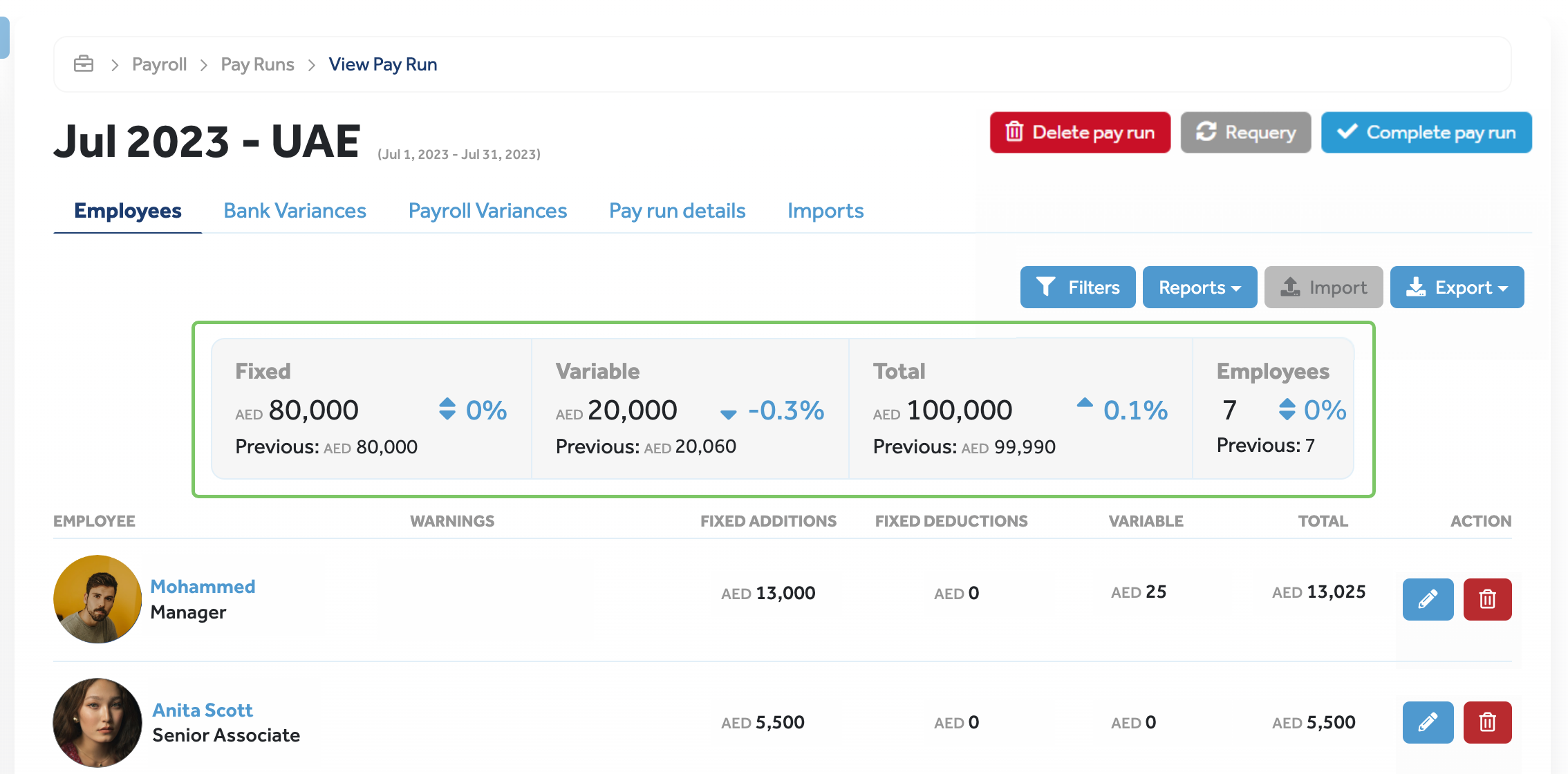Remove Anita Scott via the red trash icon
Screen dimensions: 1568x774
(x=1487, y=722)
